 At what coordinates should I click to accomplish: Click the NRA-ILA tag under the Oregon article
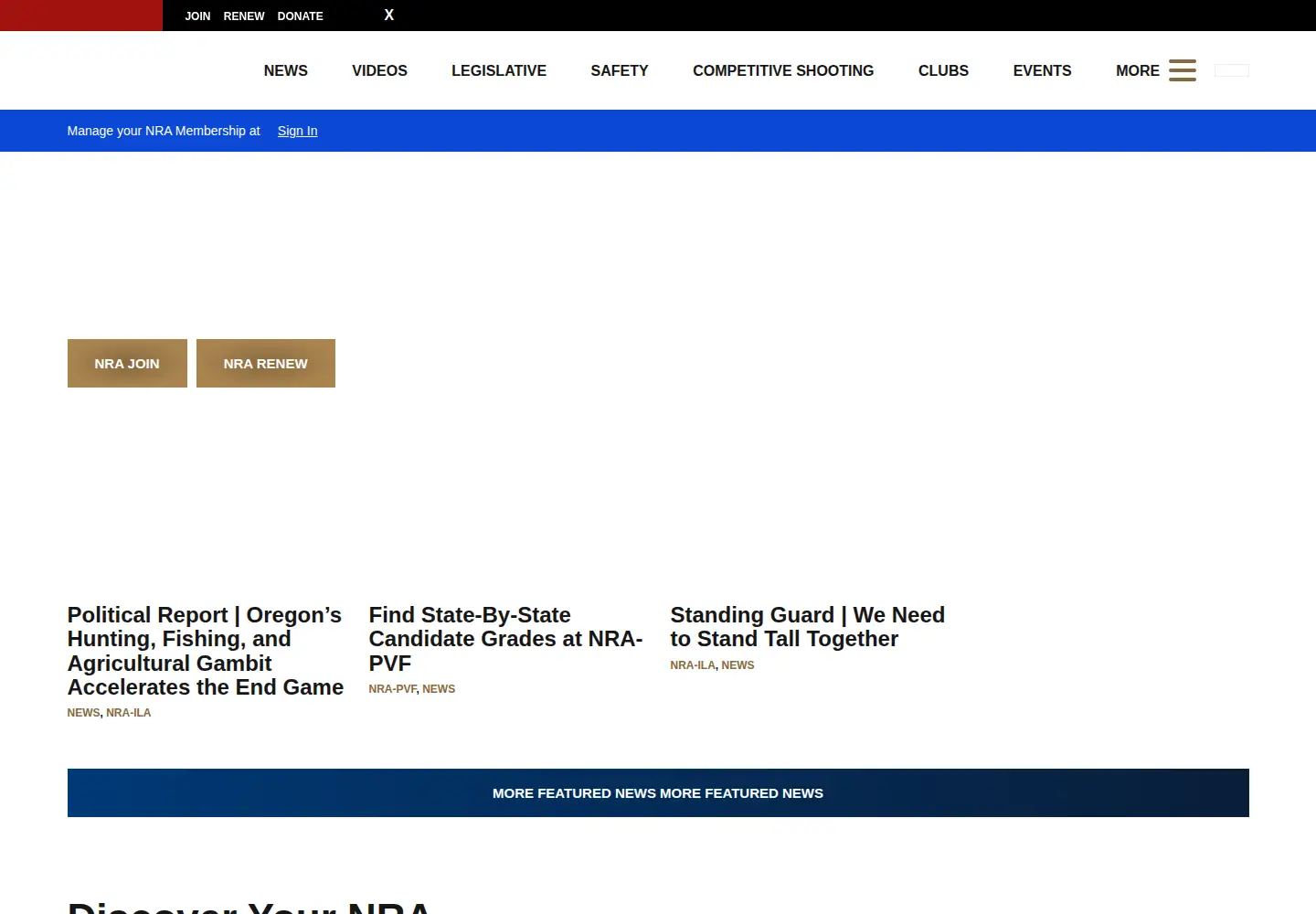129,713
